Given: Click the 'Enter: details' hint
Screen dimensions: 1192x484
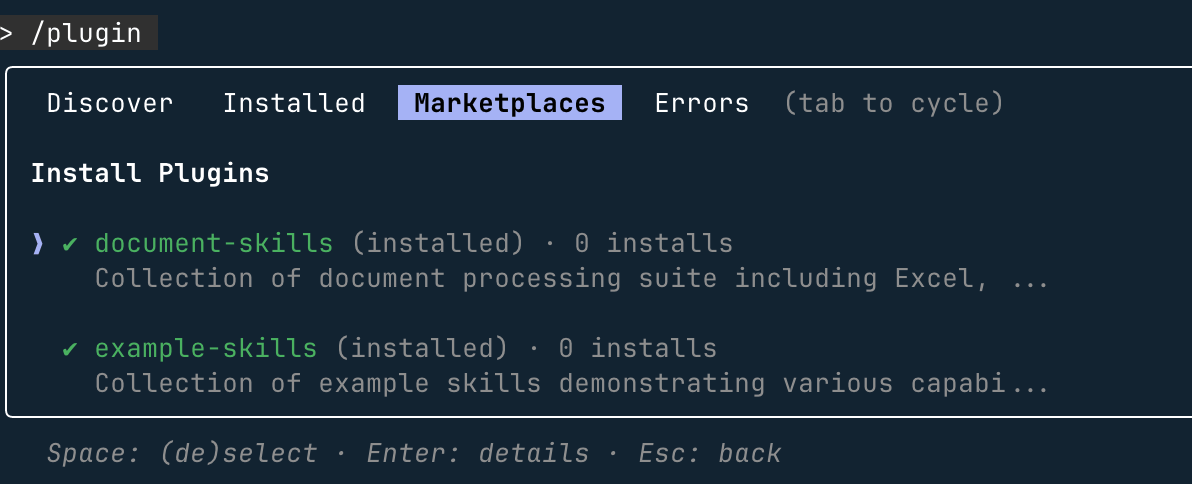Looking at the screenshot, I should point(478,453).
